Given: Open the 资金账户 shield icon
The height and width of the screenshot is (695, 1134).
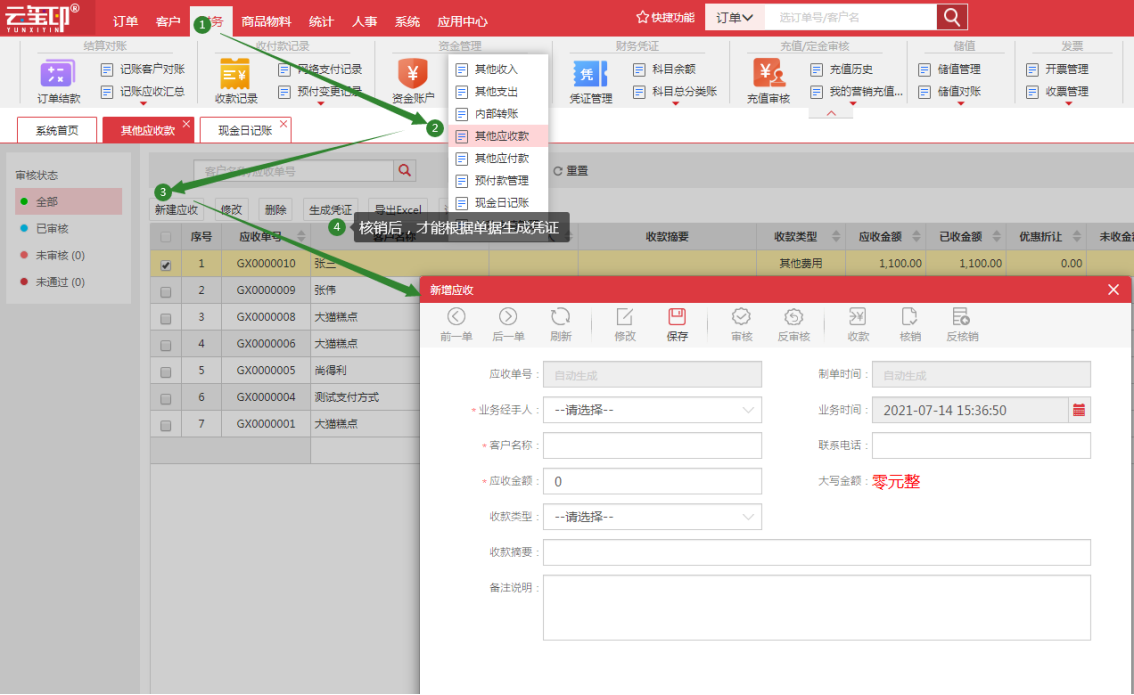Looking at the screenshot, I should point(413,74).
